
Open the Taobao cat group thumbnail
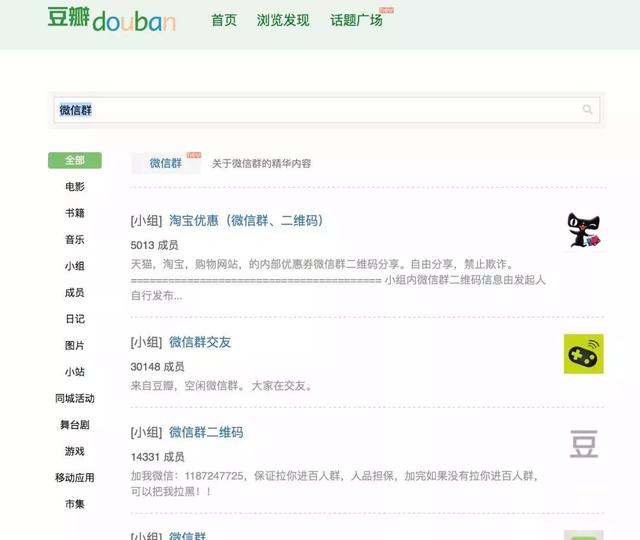pyautogui.click(x=584, y=231)
